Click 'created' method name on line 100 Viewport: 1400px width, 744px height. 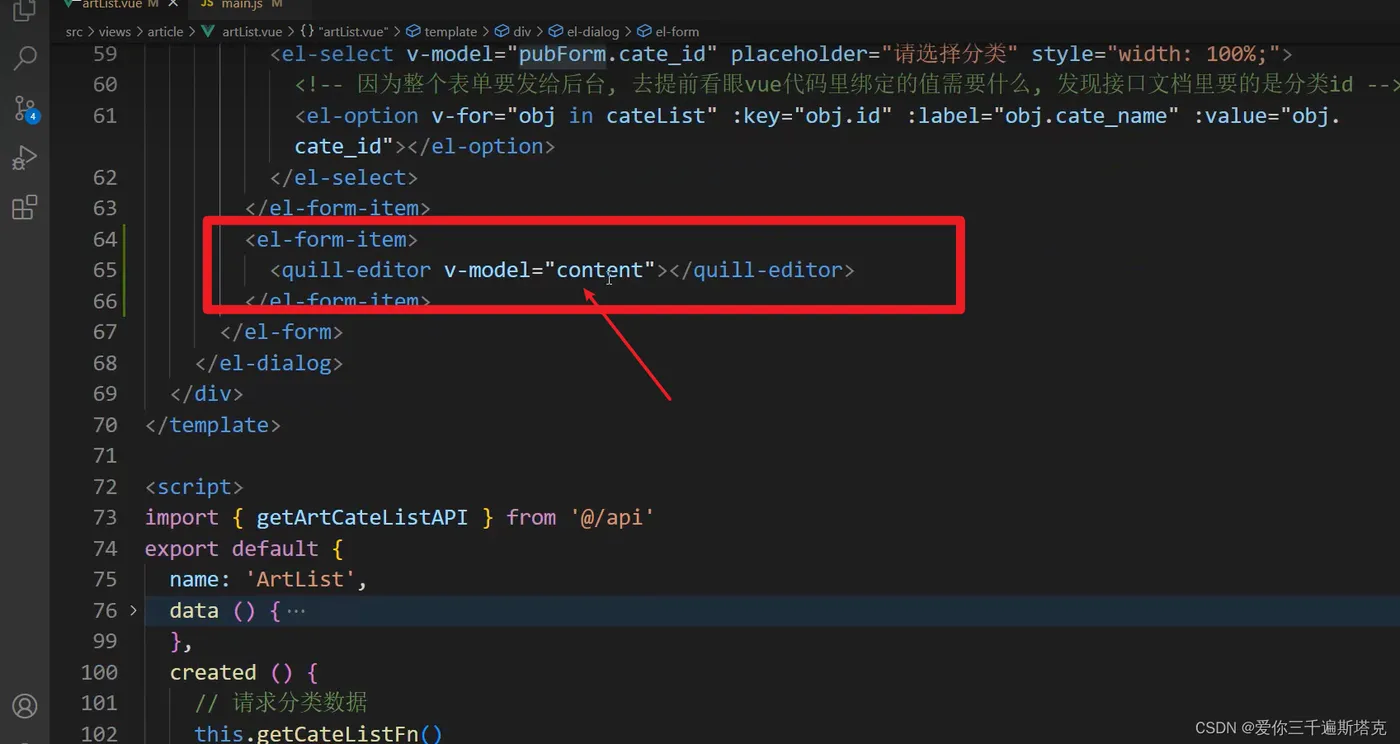coord(213,672)
